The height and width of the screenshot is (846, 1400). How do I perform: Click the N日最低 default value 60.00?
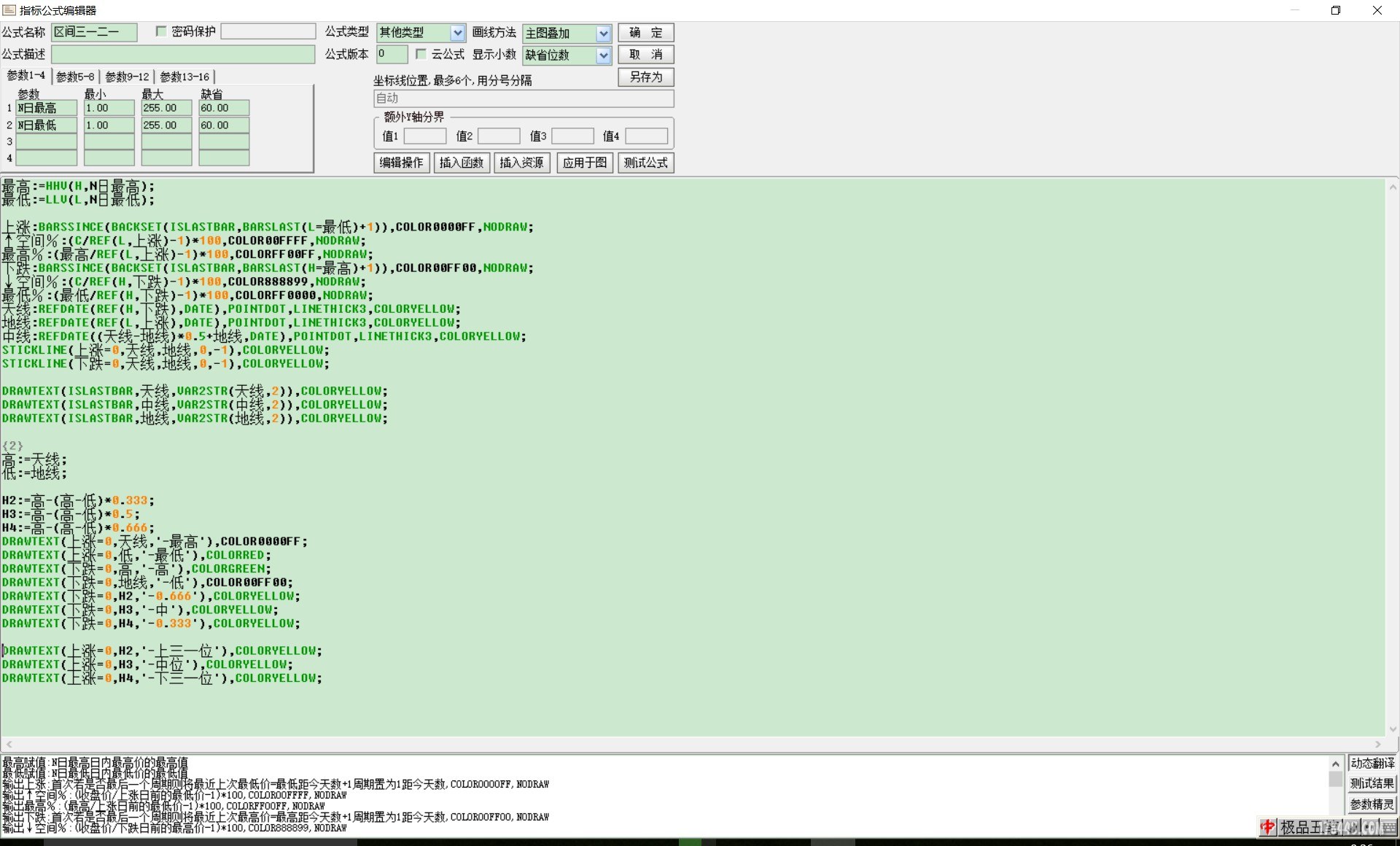click(225, 125)
